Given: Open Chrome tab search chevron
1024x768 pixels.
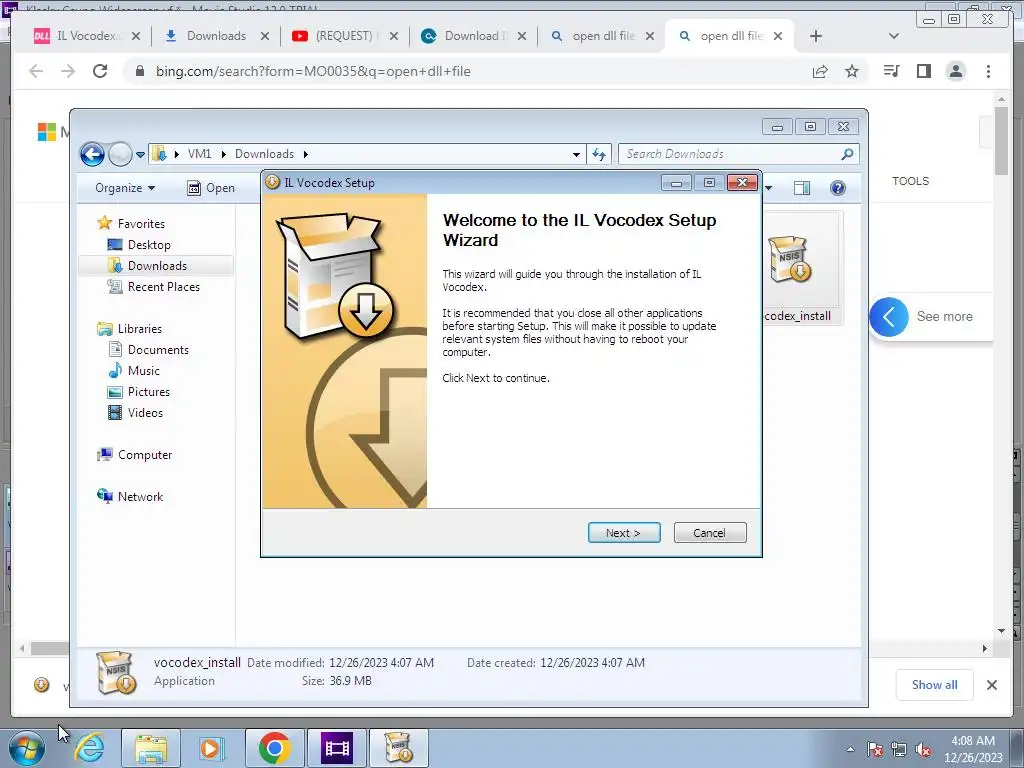Looking at the screenshot, I should click(894, 36).
